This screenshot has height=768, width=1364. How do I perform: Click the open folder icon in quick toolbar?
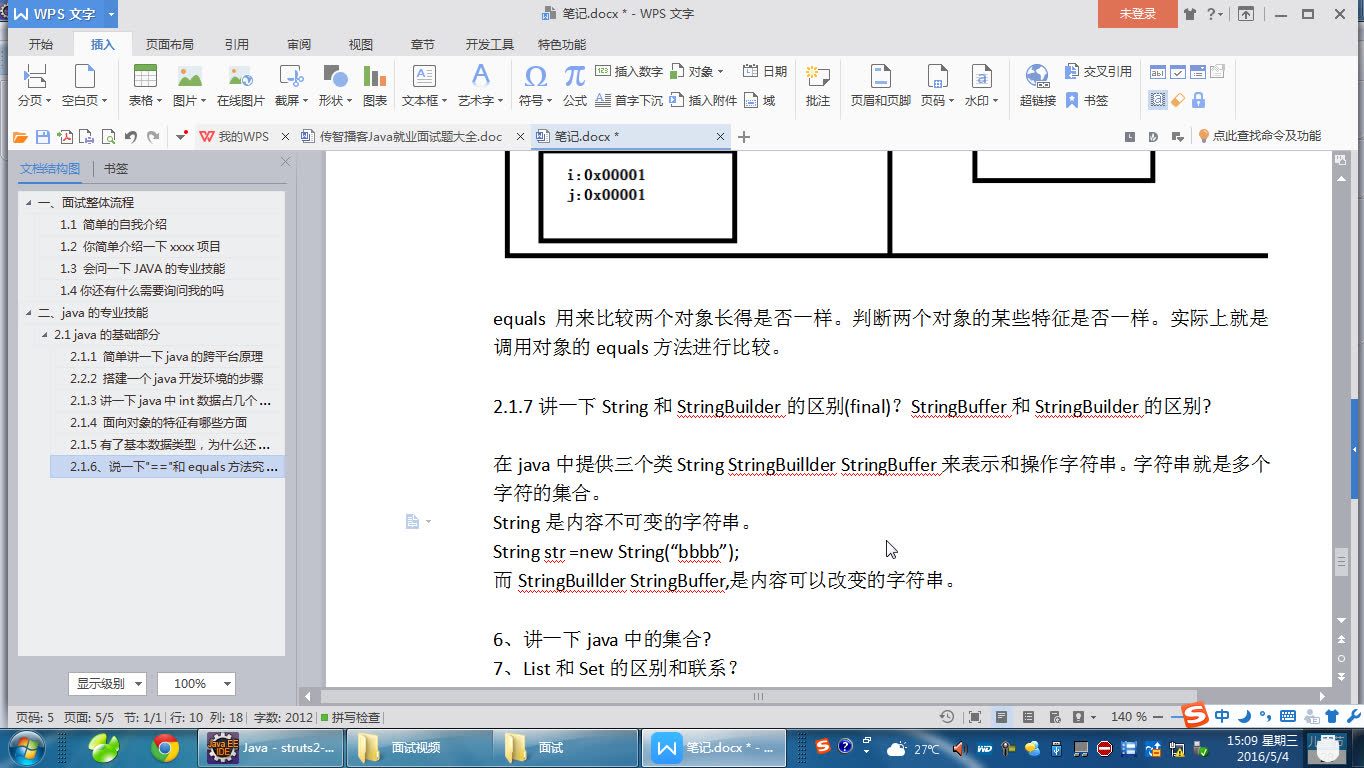pyautogui.click(x=20, y=137)
